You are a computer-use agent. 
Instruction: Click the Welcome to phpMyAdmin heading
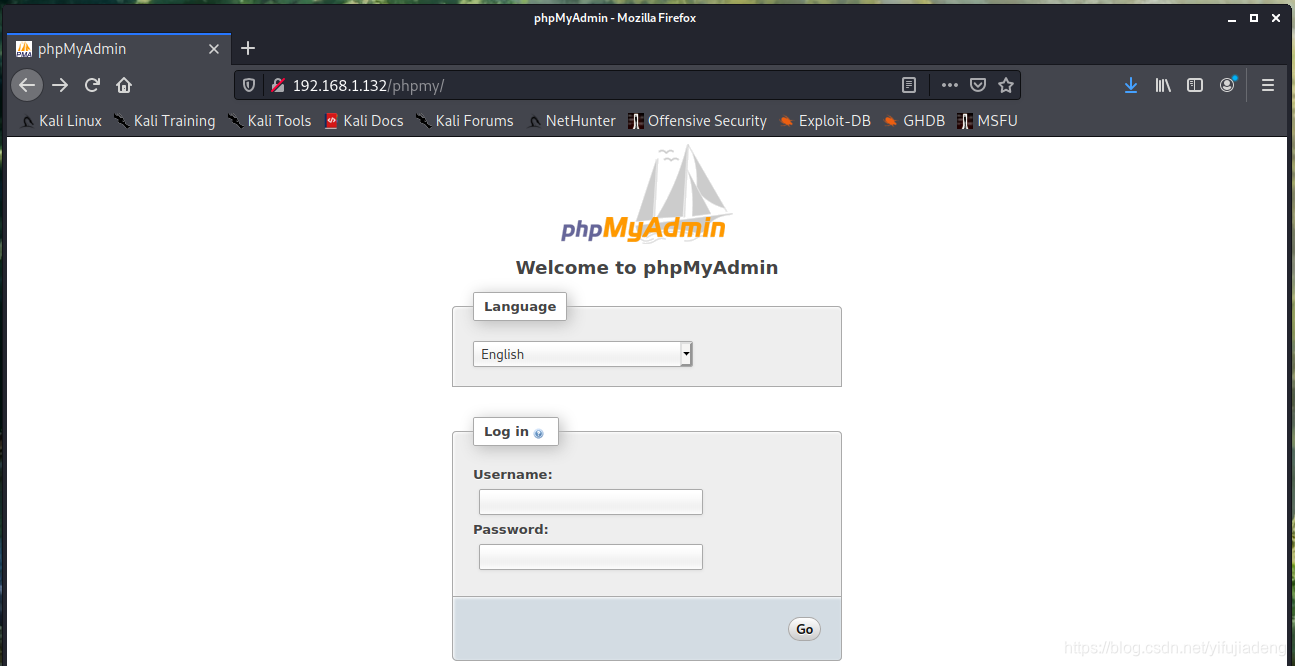[x=647, y=268]
